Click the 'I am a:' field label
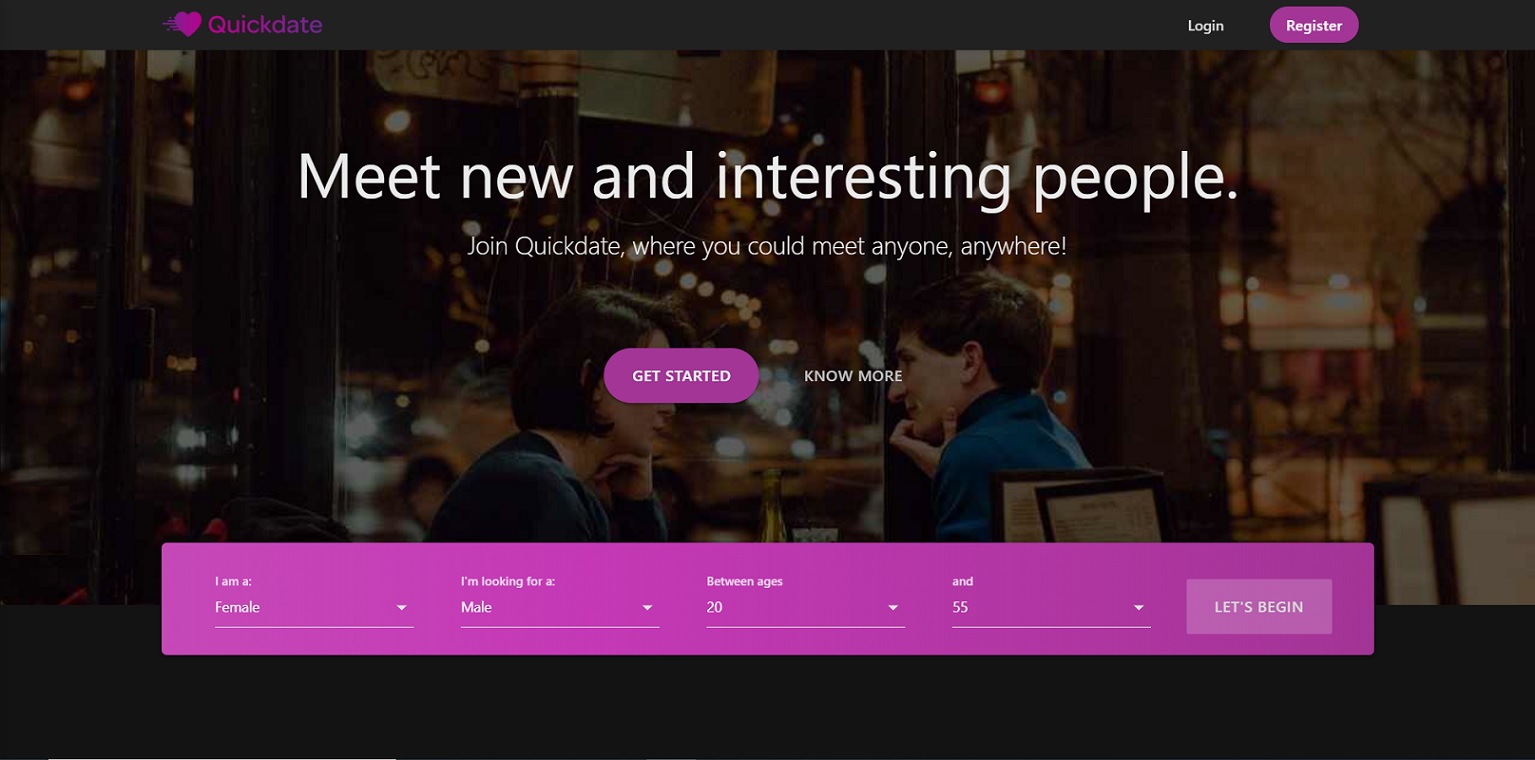Viewport: 1535px width, 760px height. click(x=233, y=581)
